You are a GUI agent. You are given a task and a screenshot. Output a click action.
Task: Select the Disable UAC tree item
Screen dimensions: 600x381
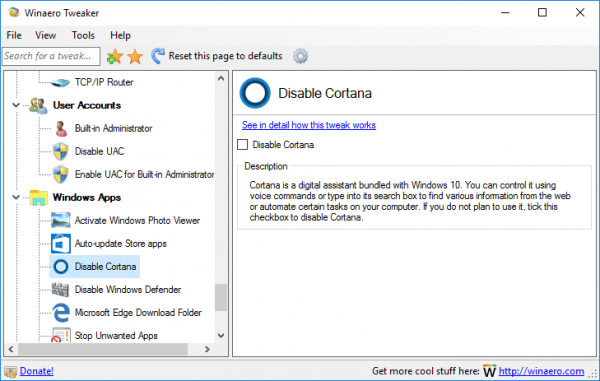99,151
